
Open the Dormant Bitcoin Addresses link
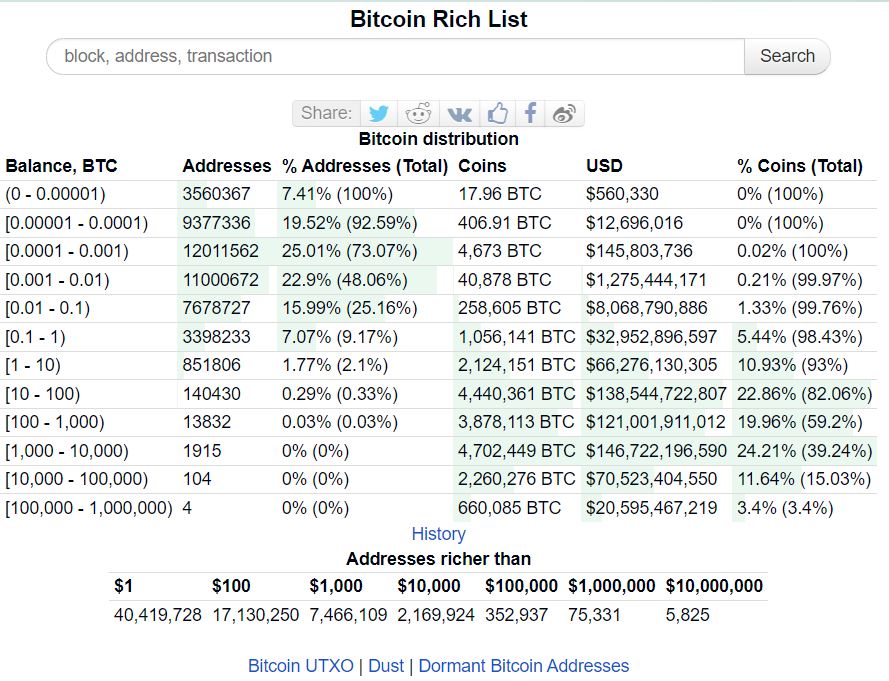[523, 665]
